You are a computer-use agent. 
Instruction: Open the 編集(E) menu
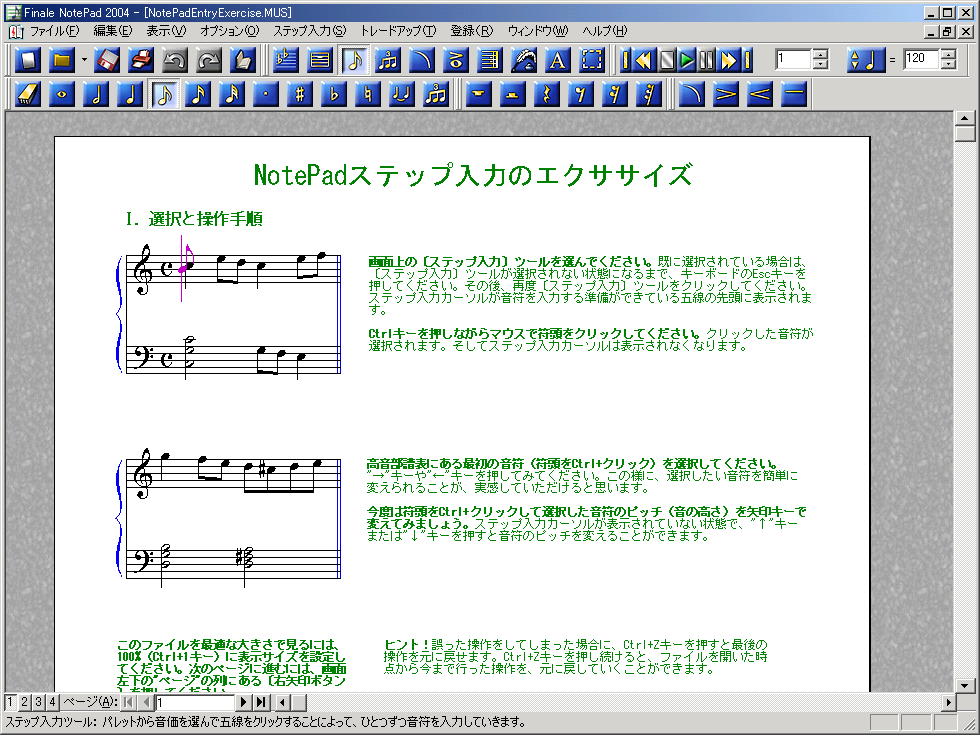112,31
